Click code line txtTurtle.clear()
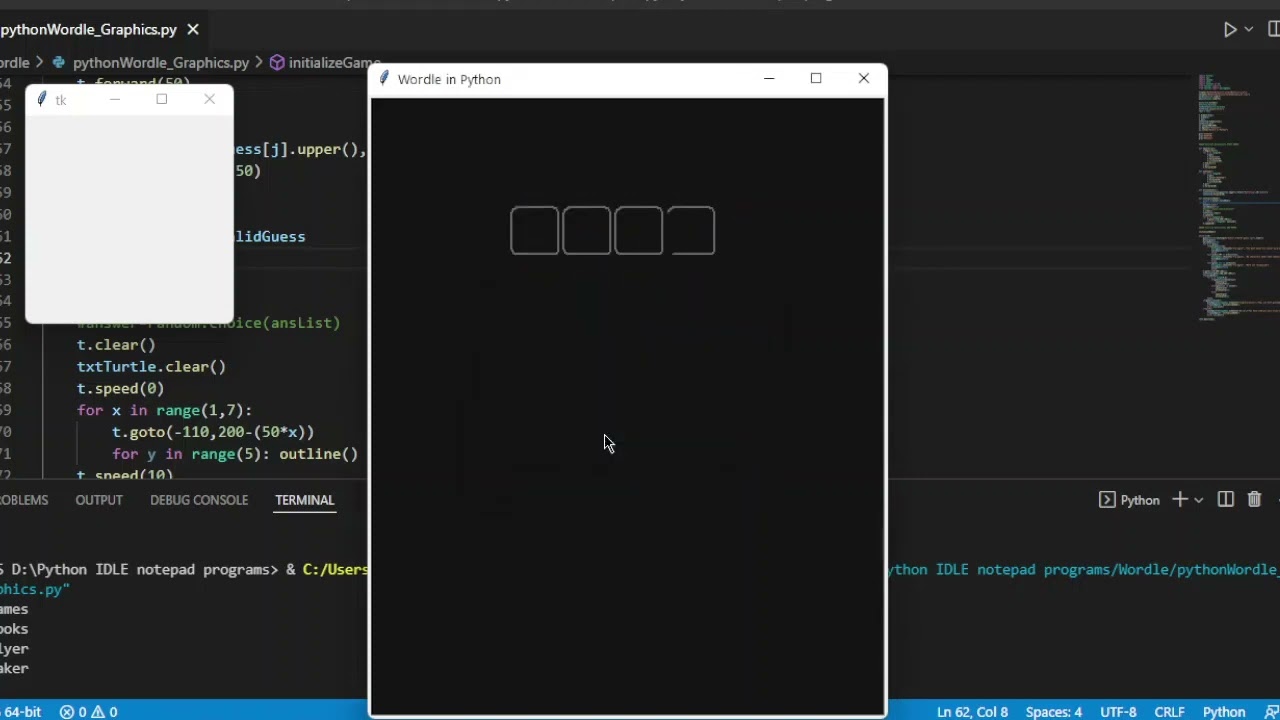The width and height of the screenshot is (1280, 720). click(151, 366)
